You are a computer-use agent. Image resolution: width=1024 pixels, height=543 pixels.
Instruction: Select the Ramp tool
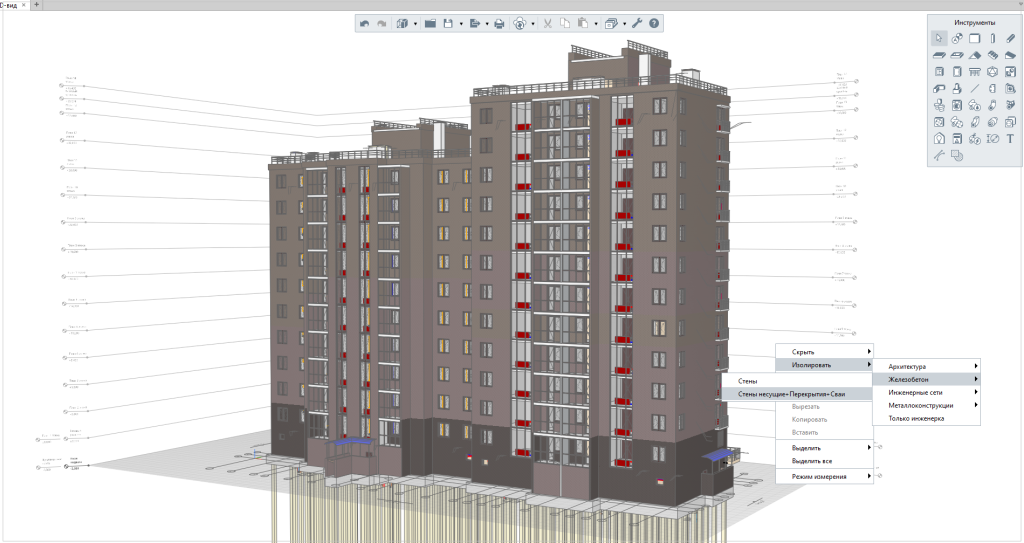pyautogui.click(x=1010, y=56)
